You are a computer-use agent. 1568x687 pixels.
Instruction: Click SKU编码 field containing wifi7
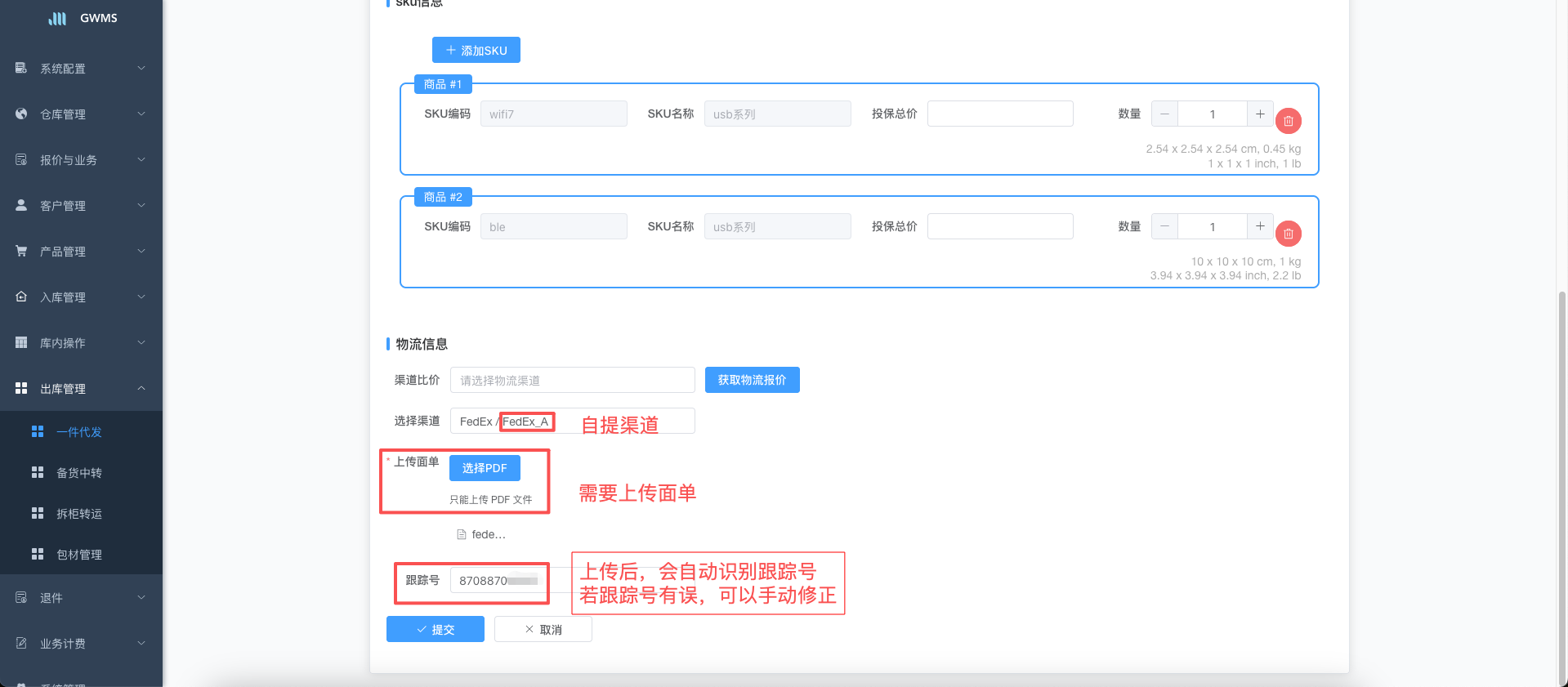[554, 114]
